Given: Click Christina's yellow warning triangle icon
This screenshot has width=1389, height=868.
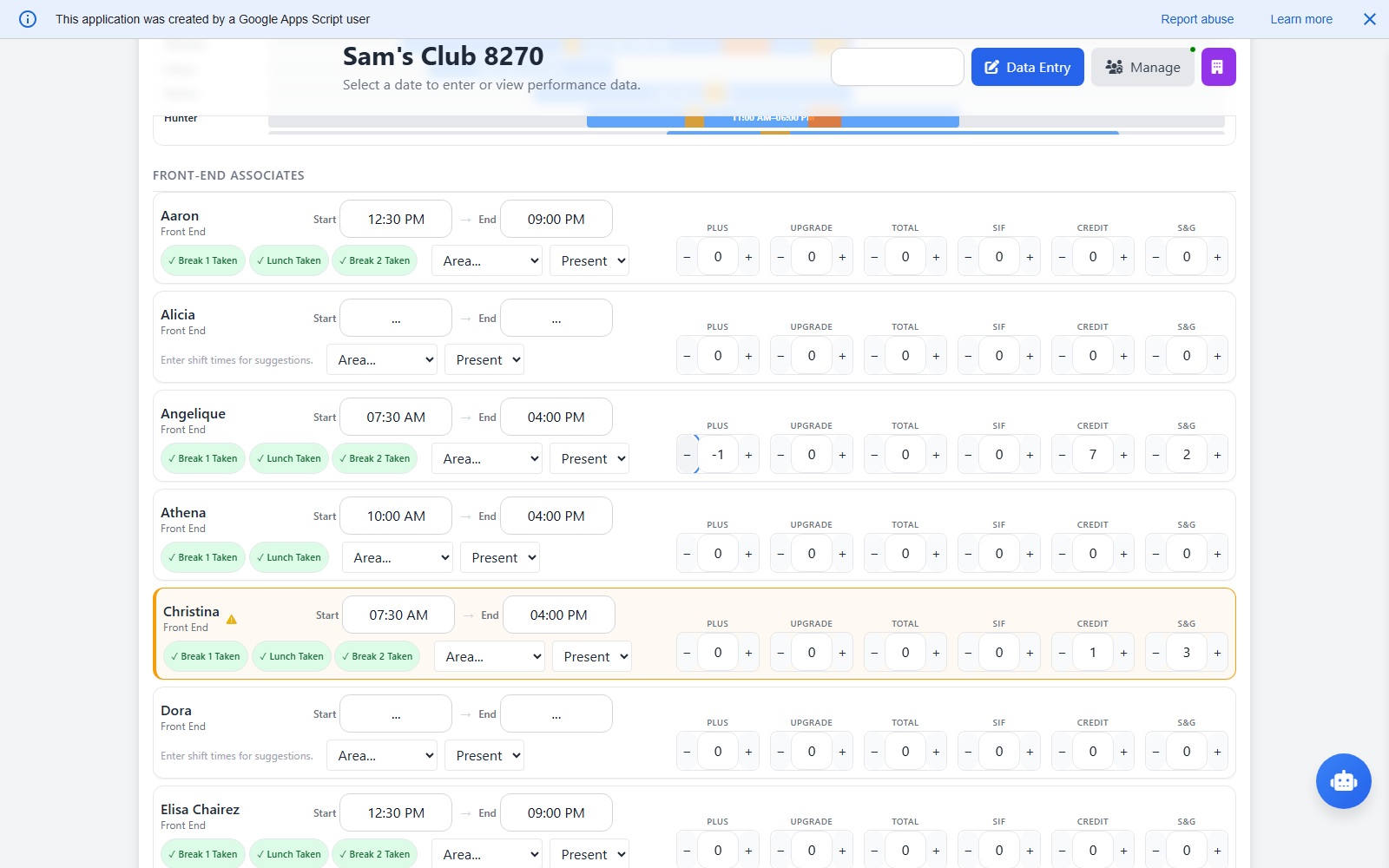Looking at the screenshot, I should [232, 620].
